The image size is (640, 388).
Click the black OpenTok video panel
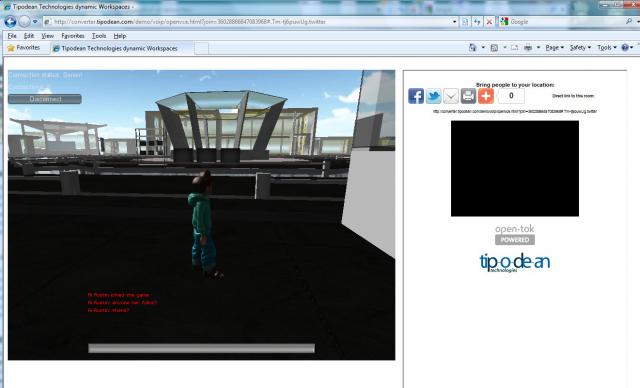[x=515, y=169]
